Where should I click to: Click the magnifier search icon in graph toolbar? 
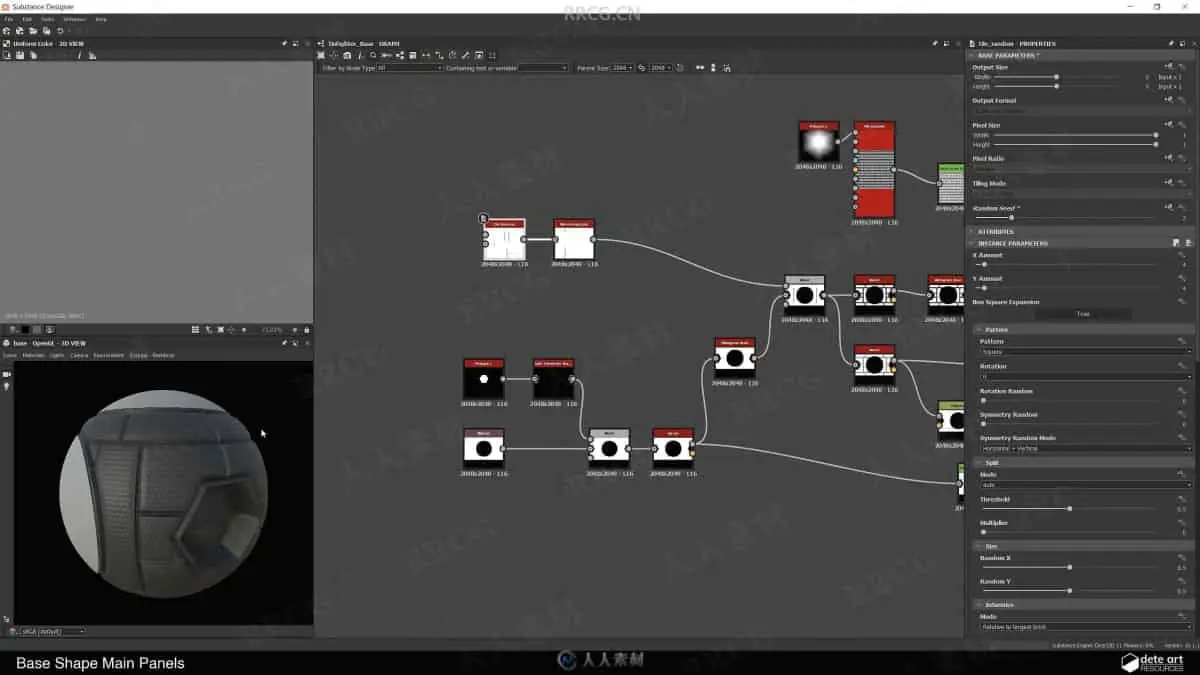(x=373, y=55)
